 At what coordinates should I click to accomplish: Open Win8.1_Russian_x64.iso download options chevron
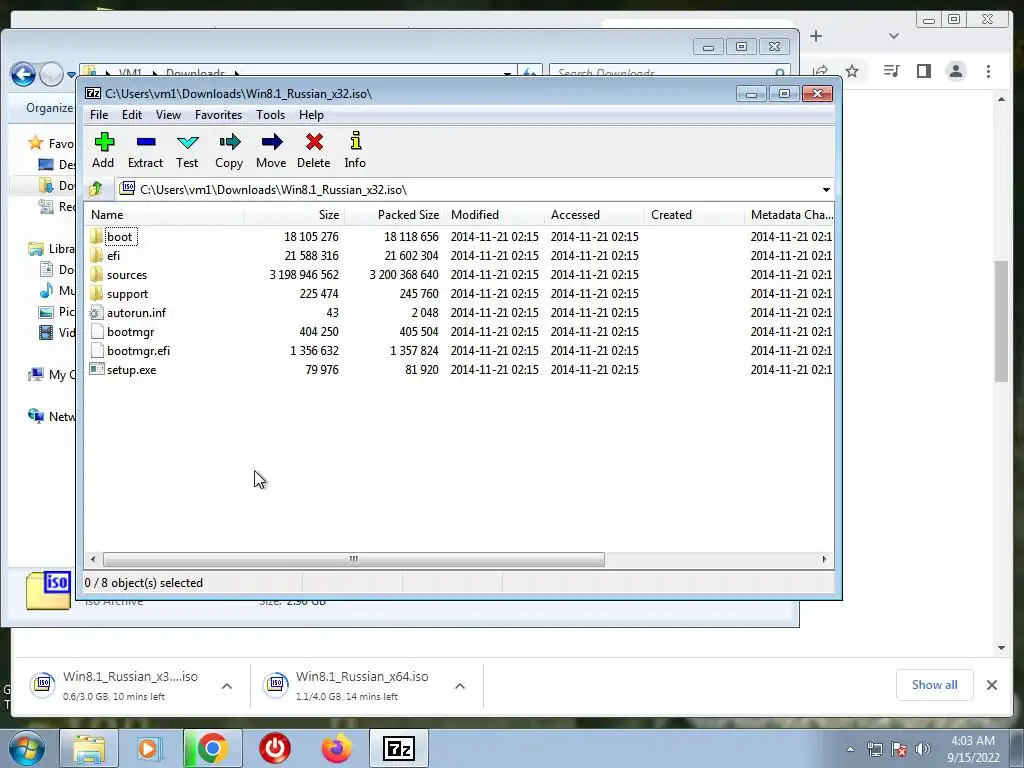coord(460,686)
